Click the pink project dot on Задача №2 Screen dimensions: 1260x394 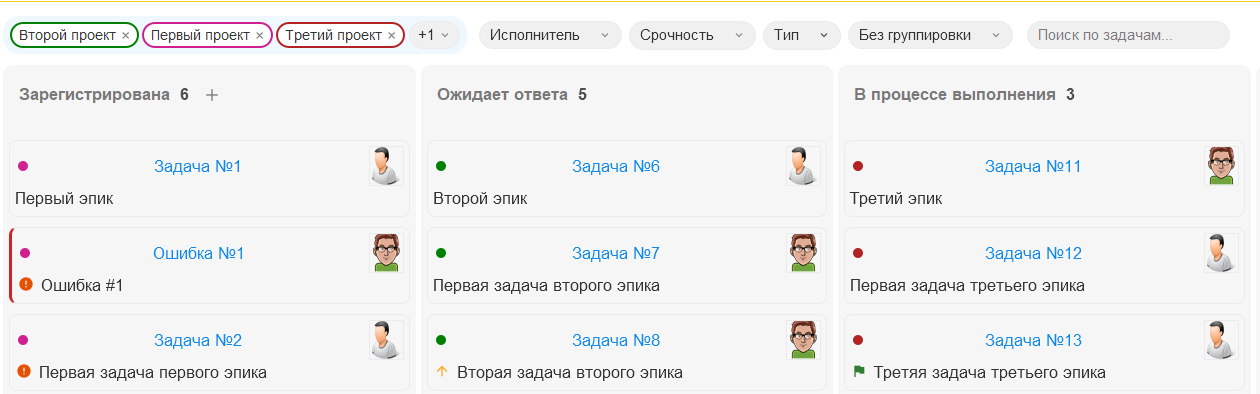24,340
